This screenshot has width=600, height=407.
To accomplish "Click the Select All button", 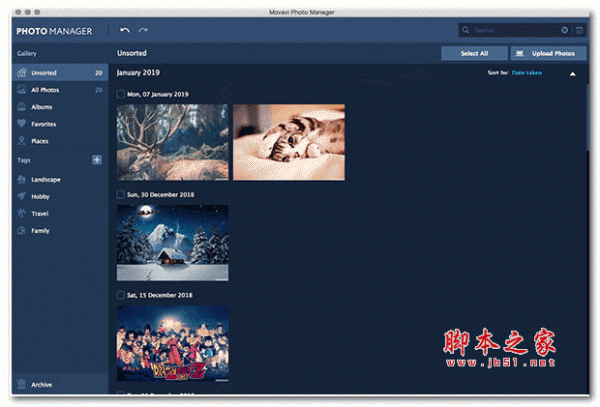I will pyautogui.click(x=474, y=53).
